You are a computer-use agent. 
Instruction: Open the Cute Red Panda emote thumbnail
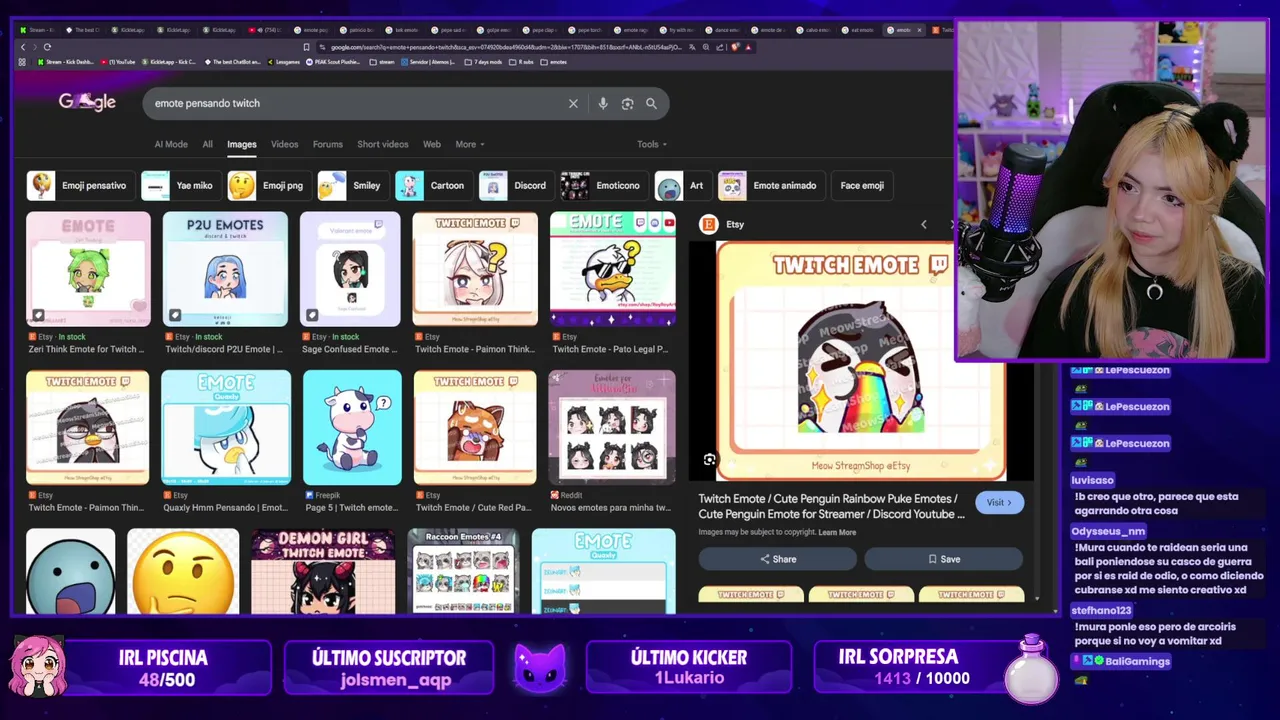pyautogui.click(x=475, y=427)
